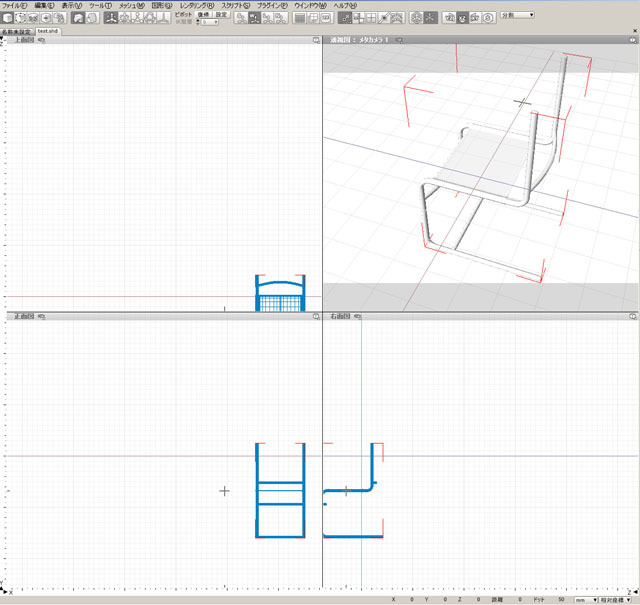Click the third hexagon icon before 分割 dropdown

pos(476,18)
